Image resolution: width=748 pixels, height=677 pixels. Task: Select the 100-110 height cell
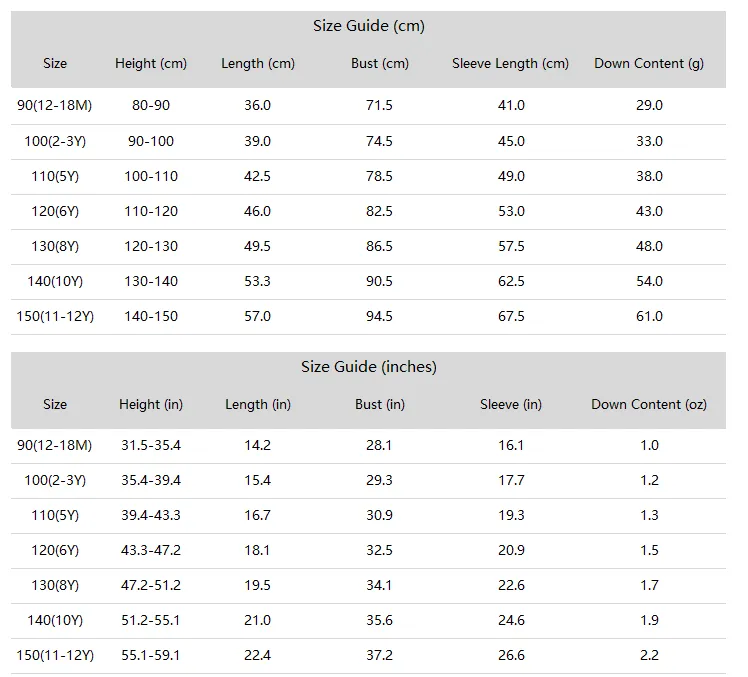(151, 176)
